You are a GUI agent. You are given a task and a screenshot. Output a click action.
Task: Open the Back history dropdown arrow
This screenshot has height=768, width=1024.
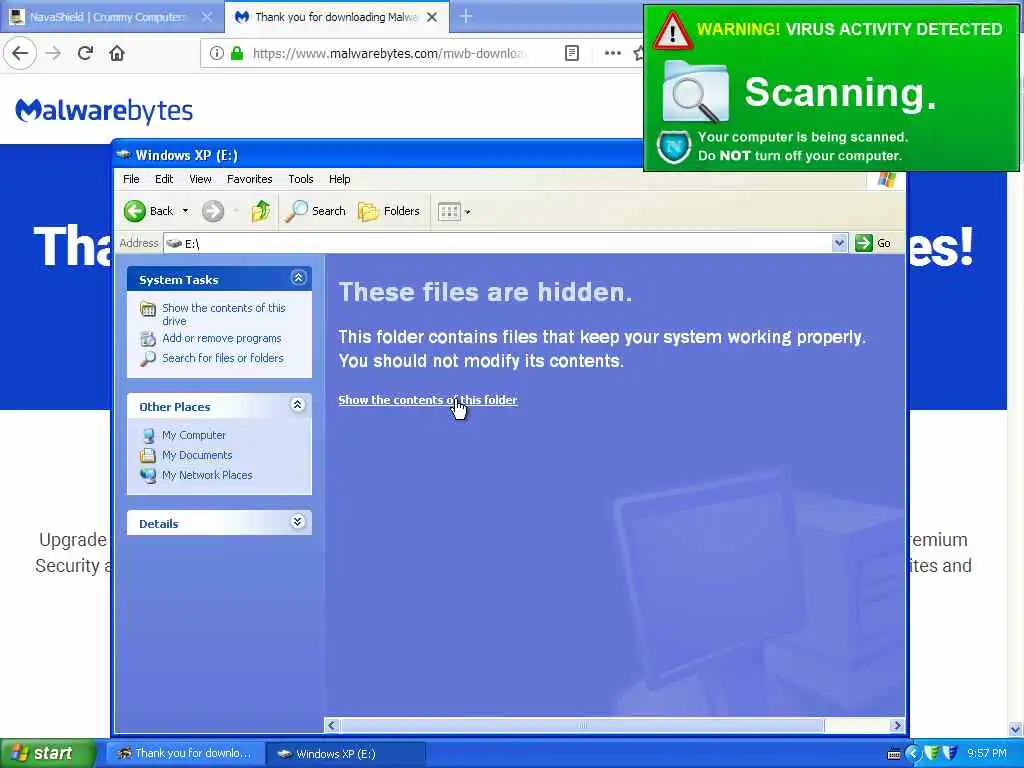(185, 211)
